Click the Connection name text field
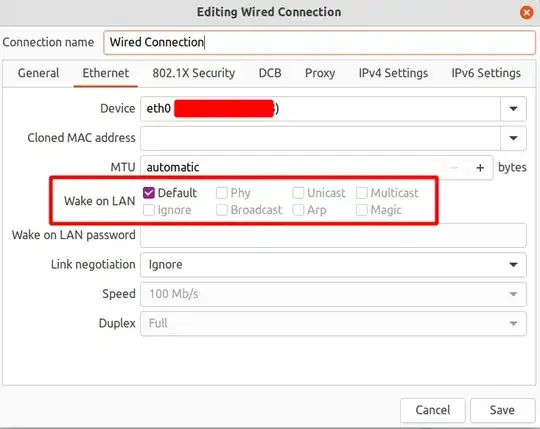This screenshot has width=540, height=429. [319, 42]
